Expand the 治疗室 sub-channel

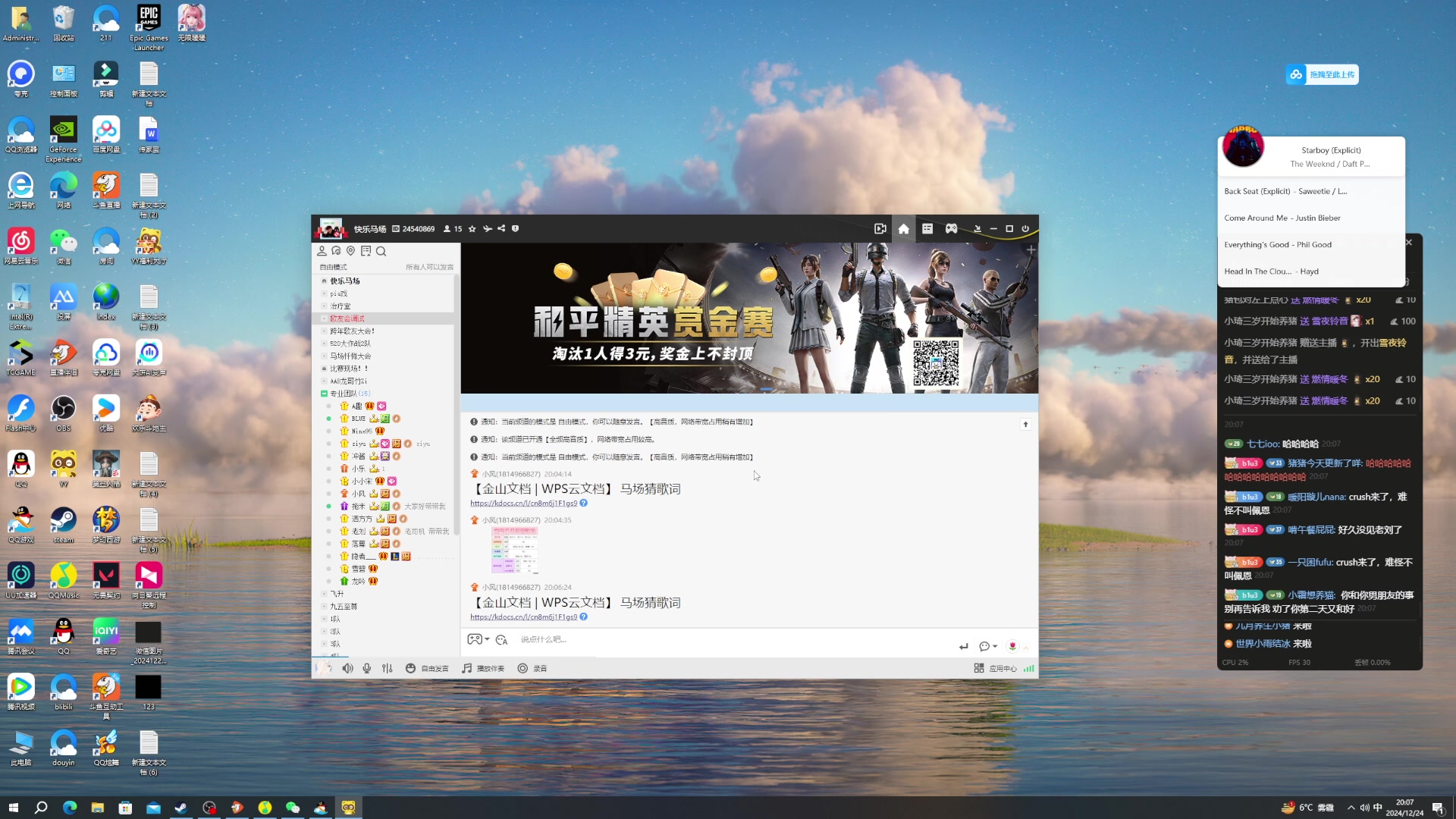click(324, 306)
